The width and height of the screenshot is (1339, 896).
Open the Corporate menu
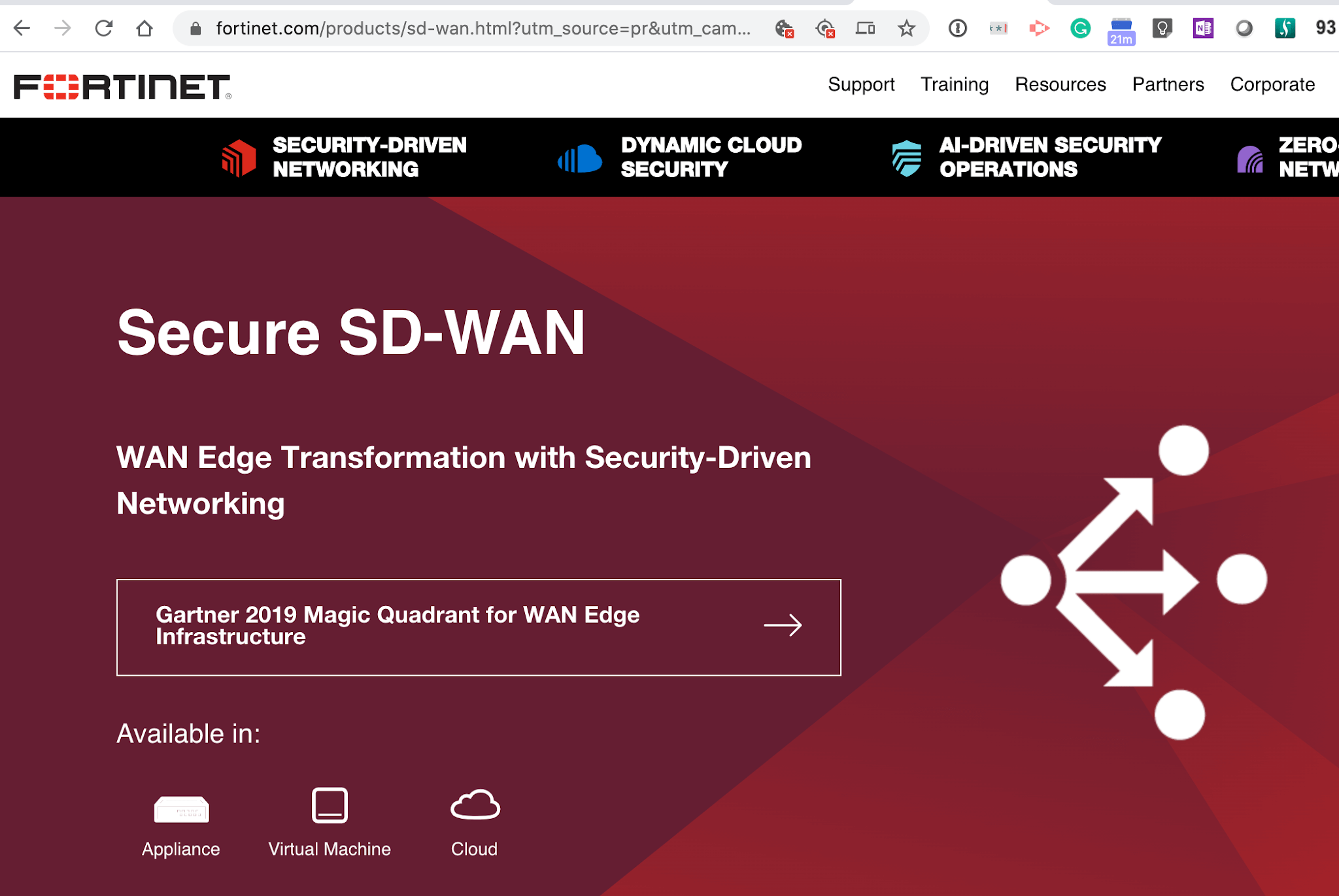click(x=1271, y=84)
